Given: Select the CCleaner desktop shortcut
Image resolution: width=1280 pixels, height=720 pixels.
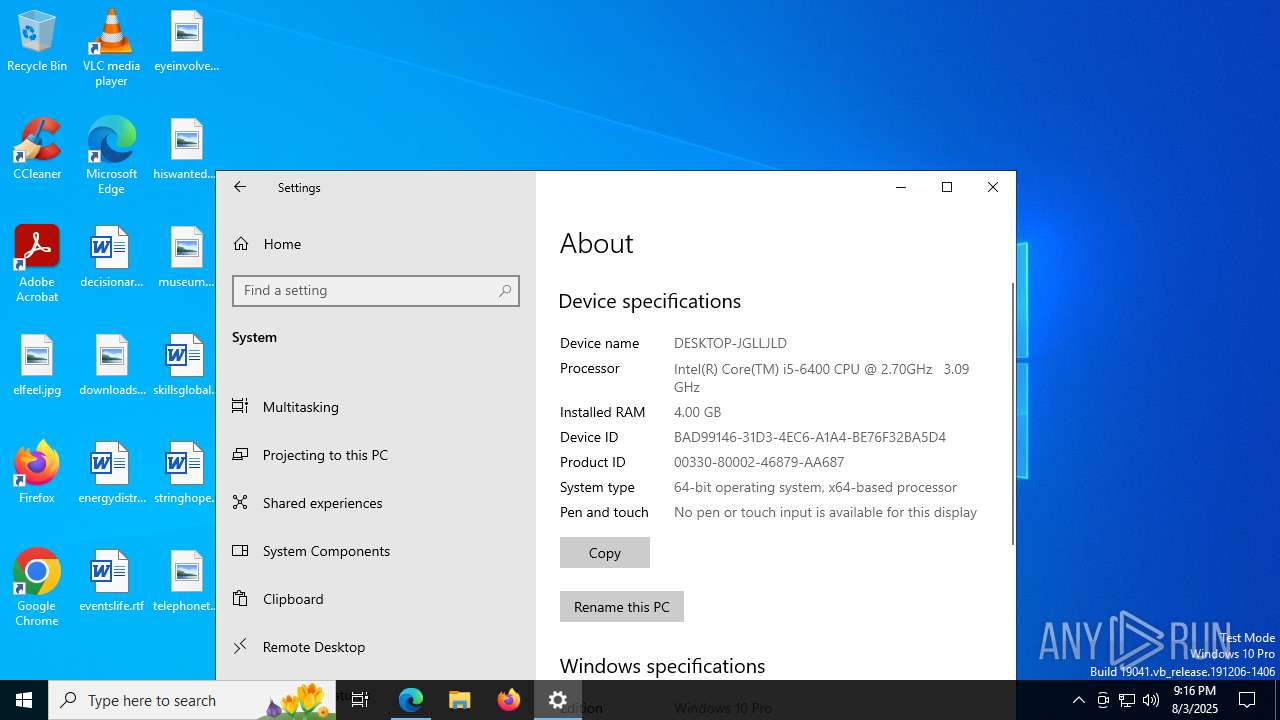Looking at the screenshot, I should click(37, 149).
